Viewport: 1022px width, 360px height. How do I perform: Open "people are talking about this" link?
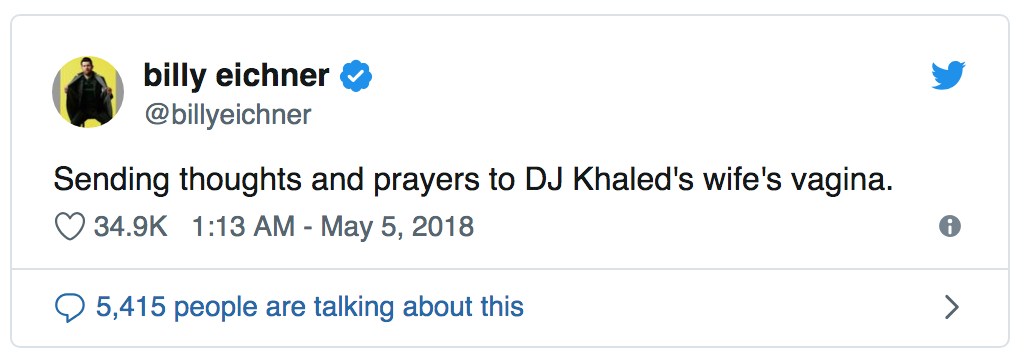[x=349, y=307]
